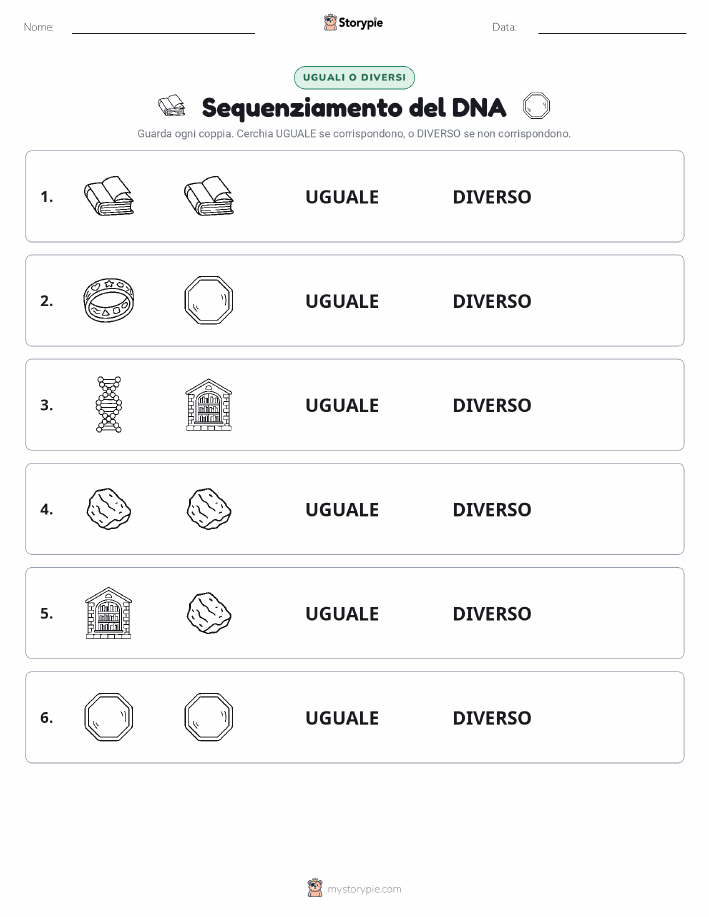Click the ring icon in row 2
Screen dimensions: 709x917
click(109, 300)
